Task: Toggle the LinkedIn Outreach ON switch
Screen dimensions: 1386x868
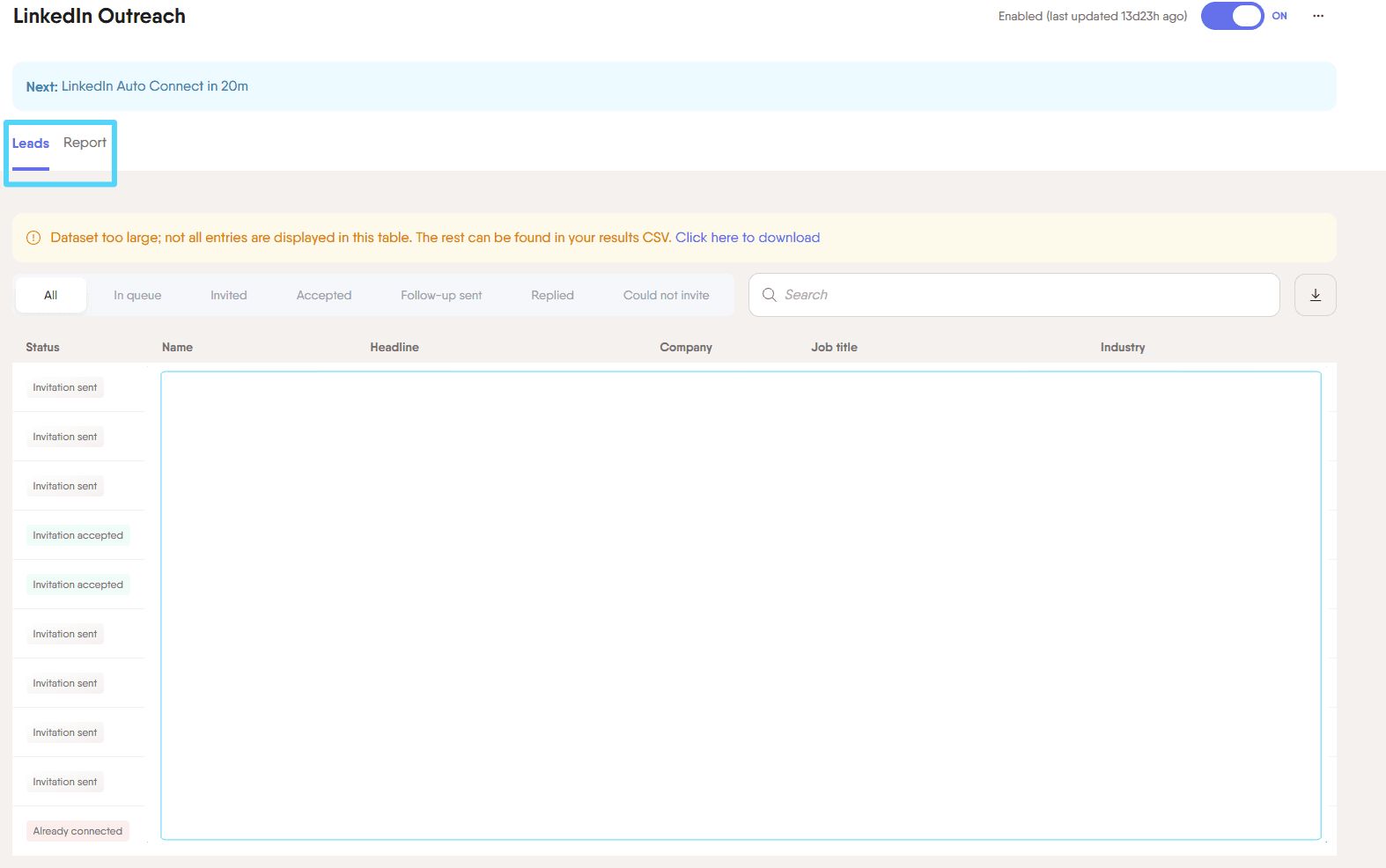Action: 1232,16
